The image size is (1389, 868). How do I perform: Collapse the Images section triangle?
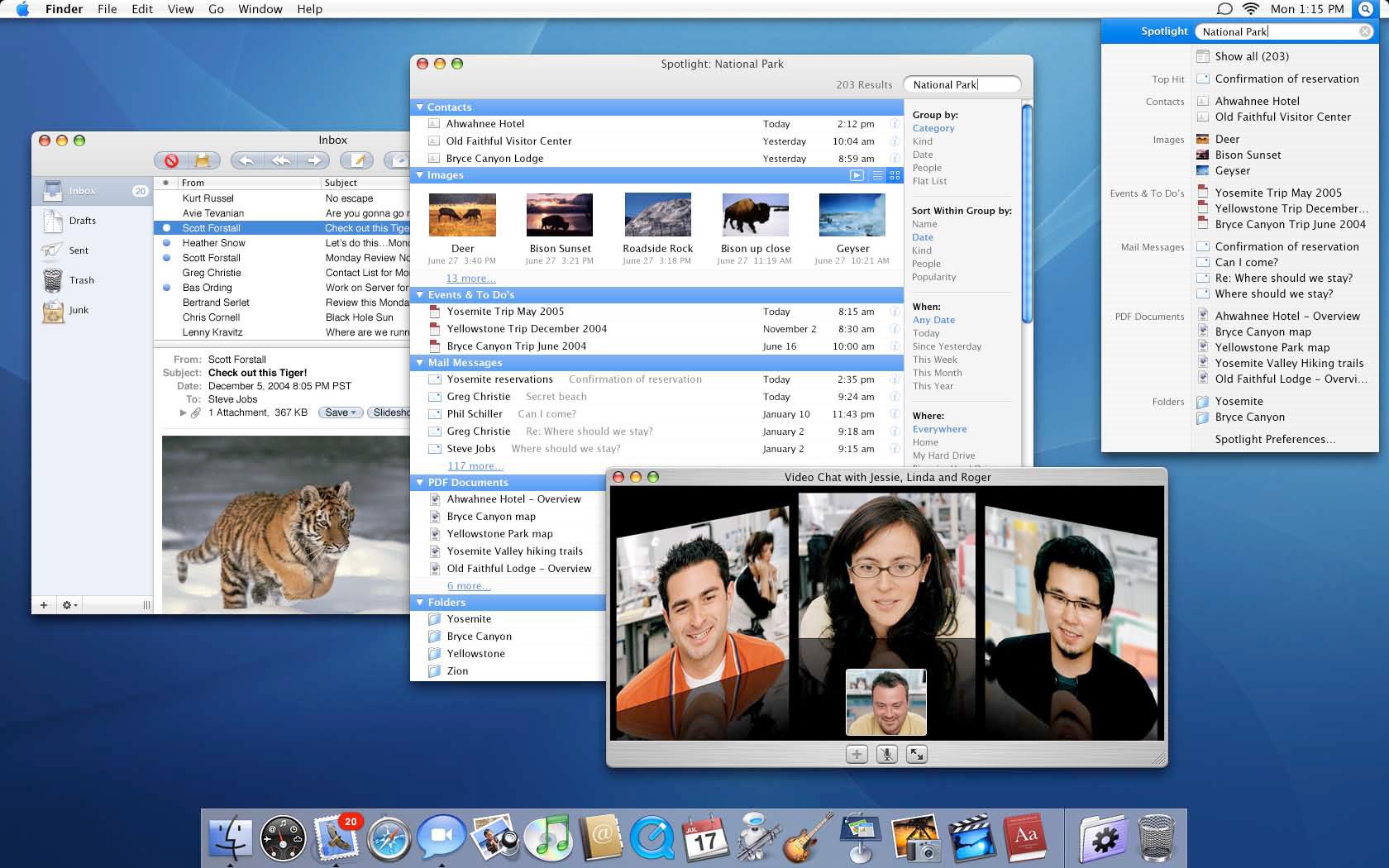(420, 175)
